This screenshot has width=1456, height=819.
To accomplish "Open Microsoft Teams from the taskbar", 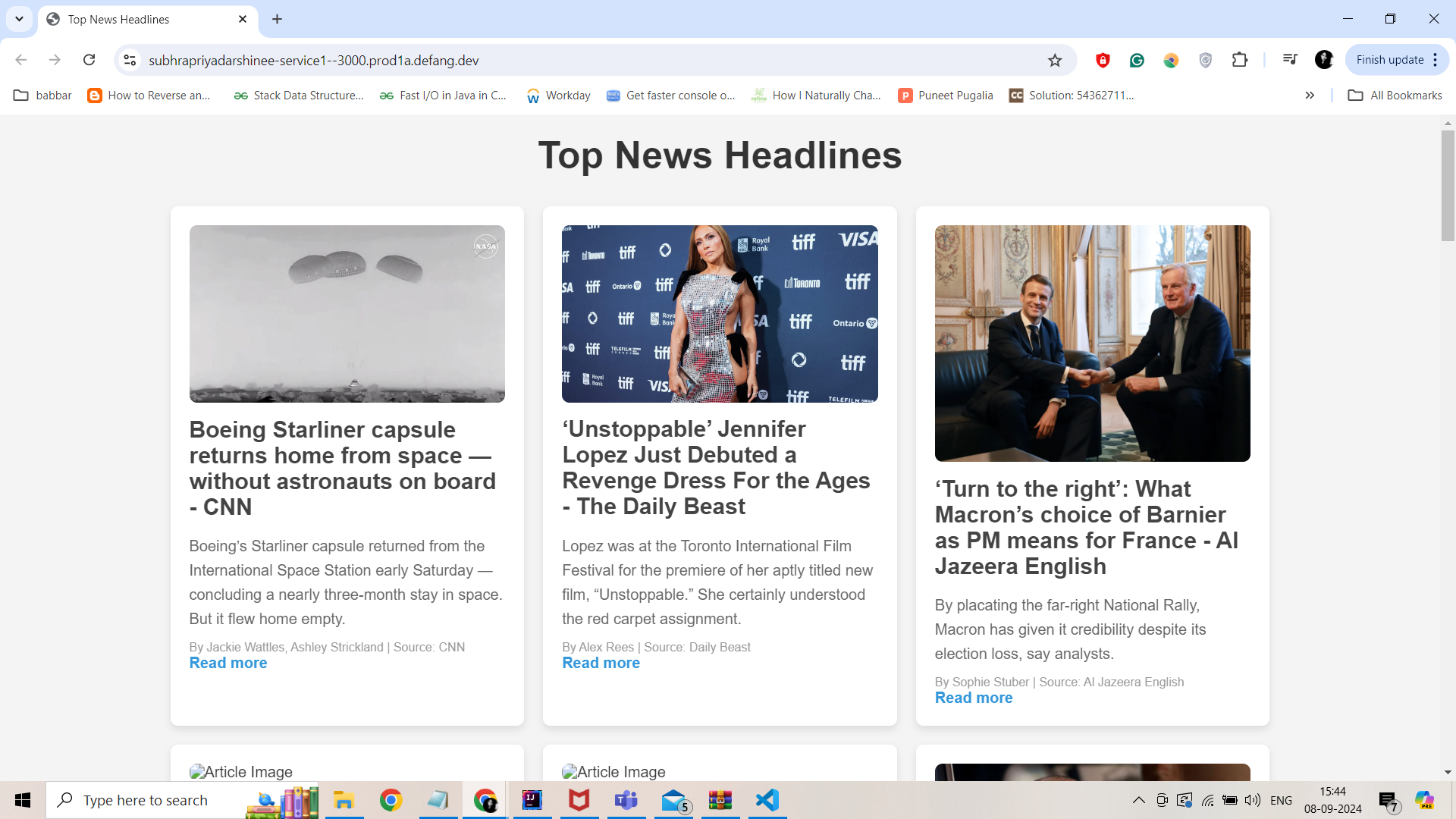I will 626,800.
